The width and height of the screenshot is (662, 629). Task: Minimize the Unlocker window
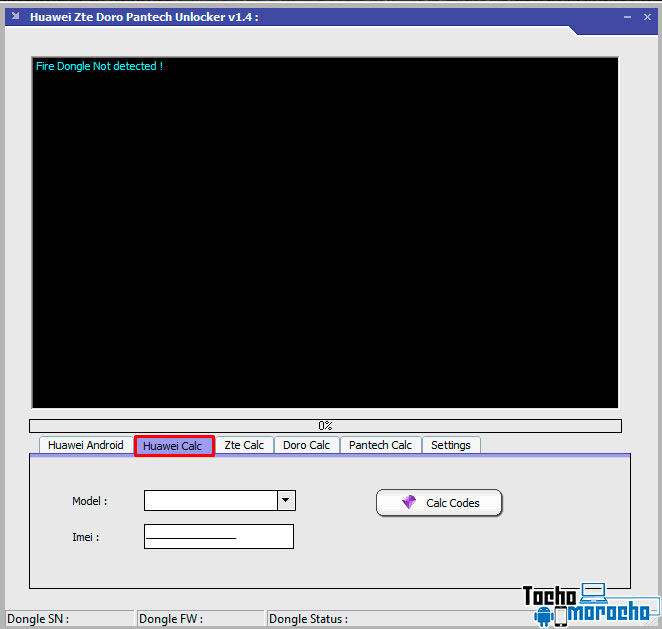coord(627,17)
